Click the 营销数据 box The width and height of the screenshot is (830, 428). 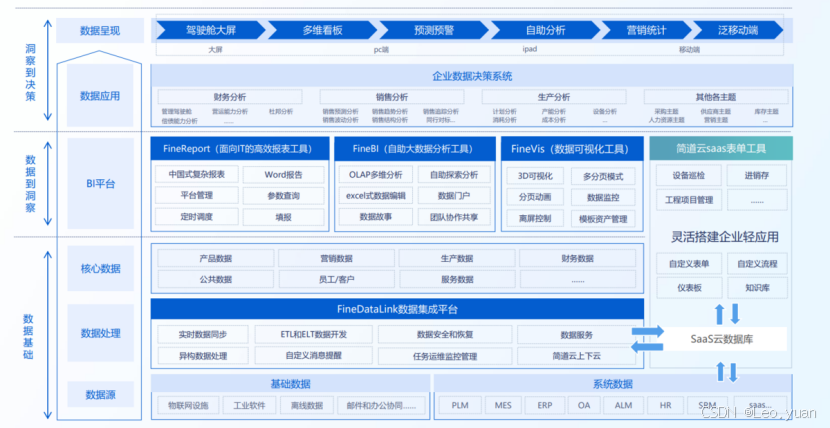337,258
